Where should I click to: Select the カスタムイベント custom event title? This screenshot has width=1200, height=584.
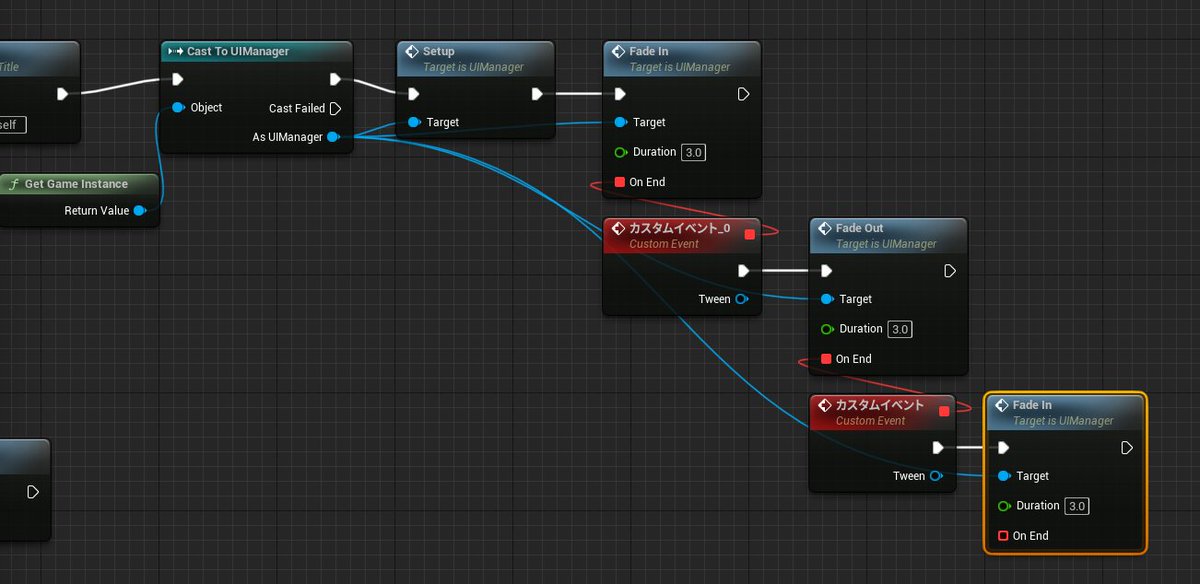[880, 405]
